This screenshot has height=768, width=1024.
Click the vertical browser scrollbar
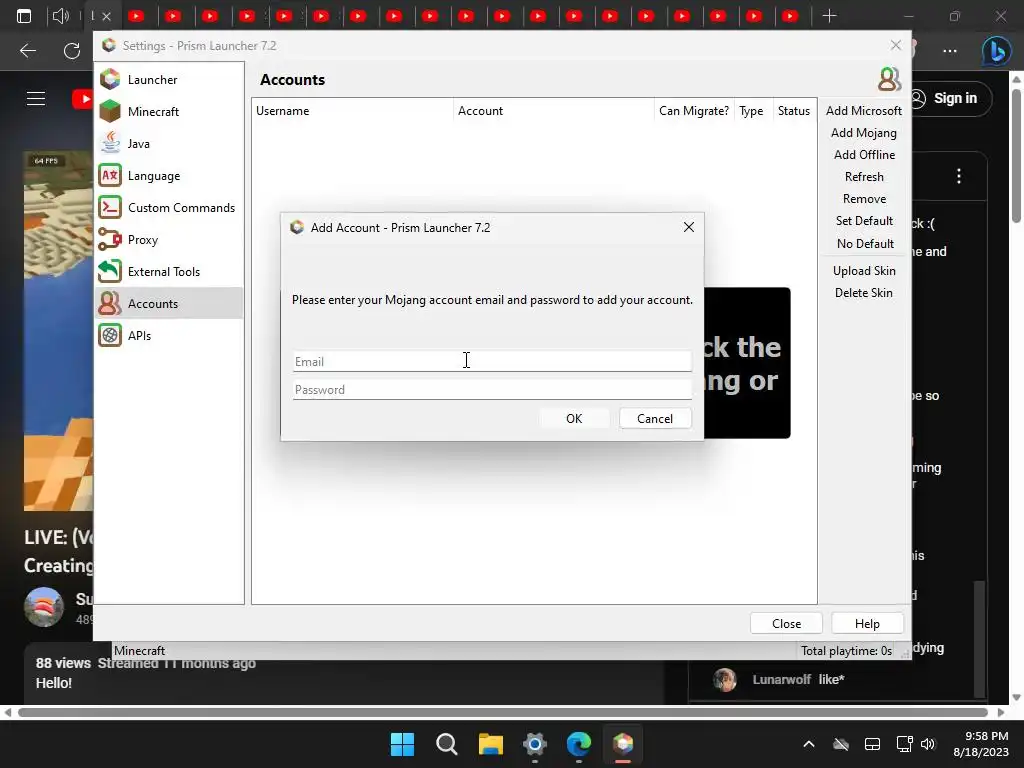1017,157
